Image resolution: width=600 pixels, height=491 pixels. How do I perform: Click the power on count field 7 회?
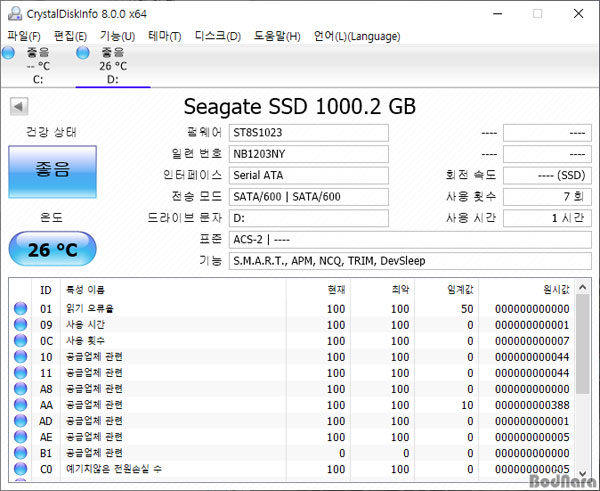click(547, 197)
